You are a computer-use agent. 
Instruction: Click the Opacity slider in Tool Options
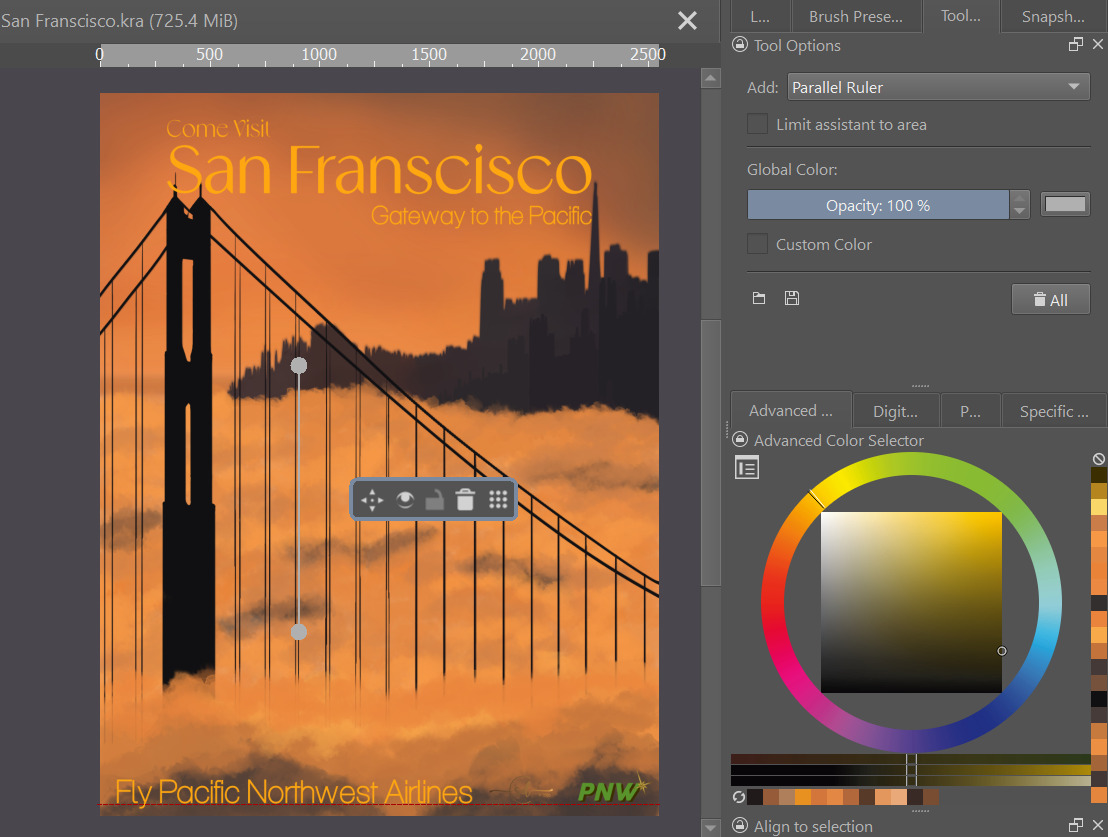(x=877, y=205)
